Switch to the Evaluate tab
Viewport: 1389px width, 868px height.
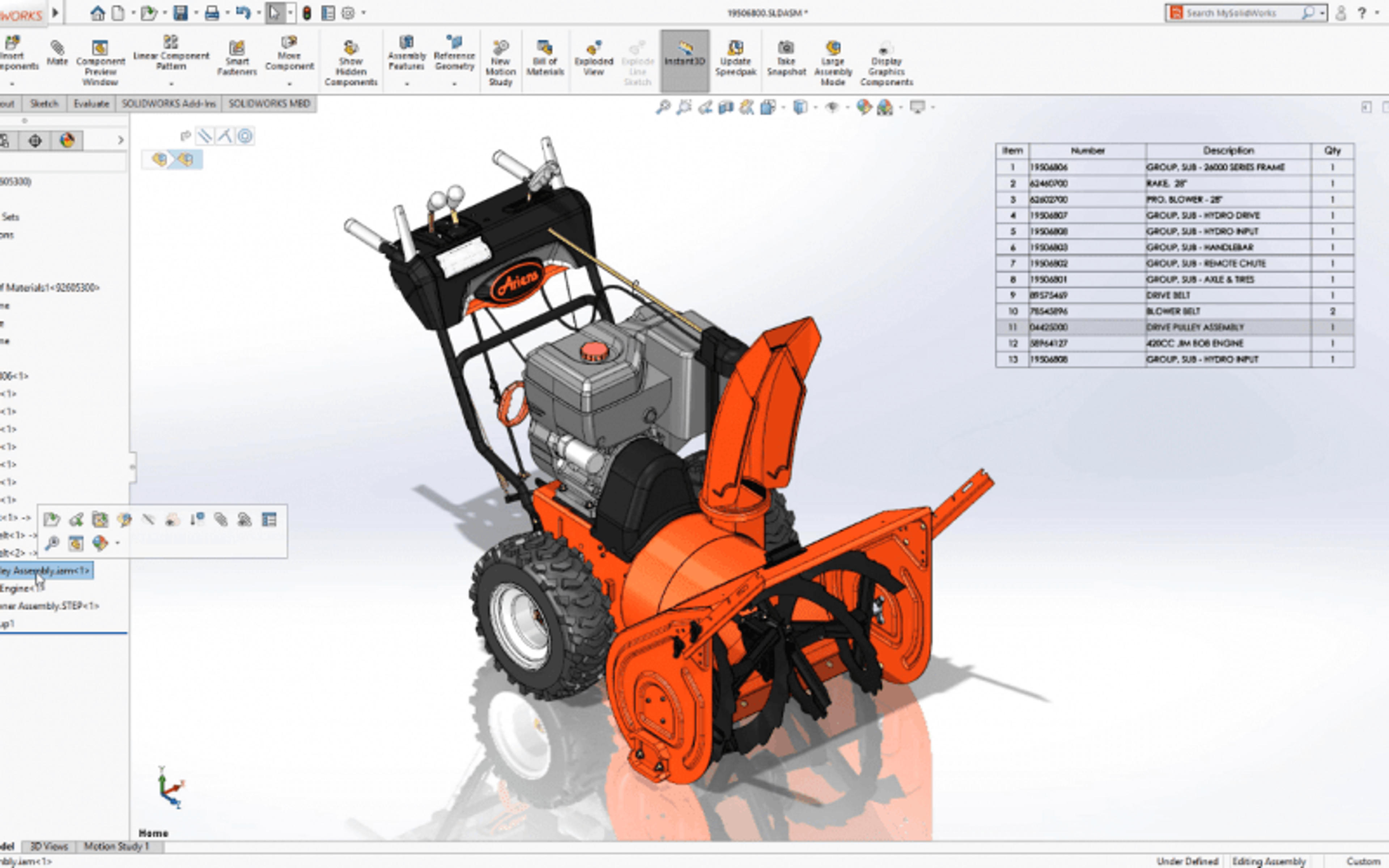pyautogui.click(x=91, y=103)
